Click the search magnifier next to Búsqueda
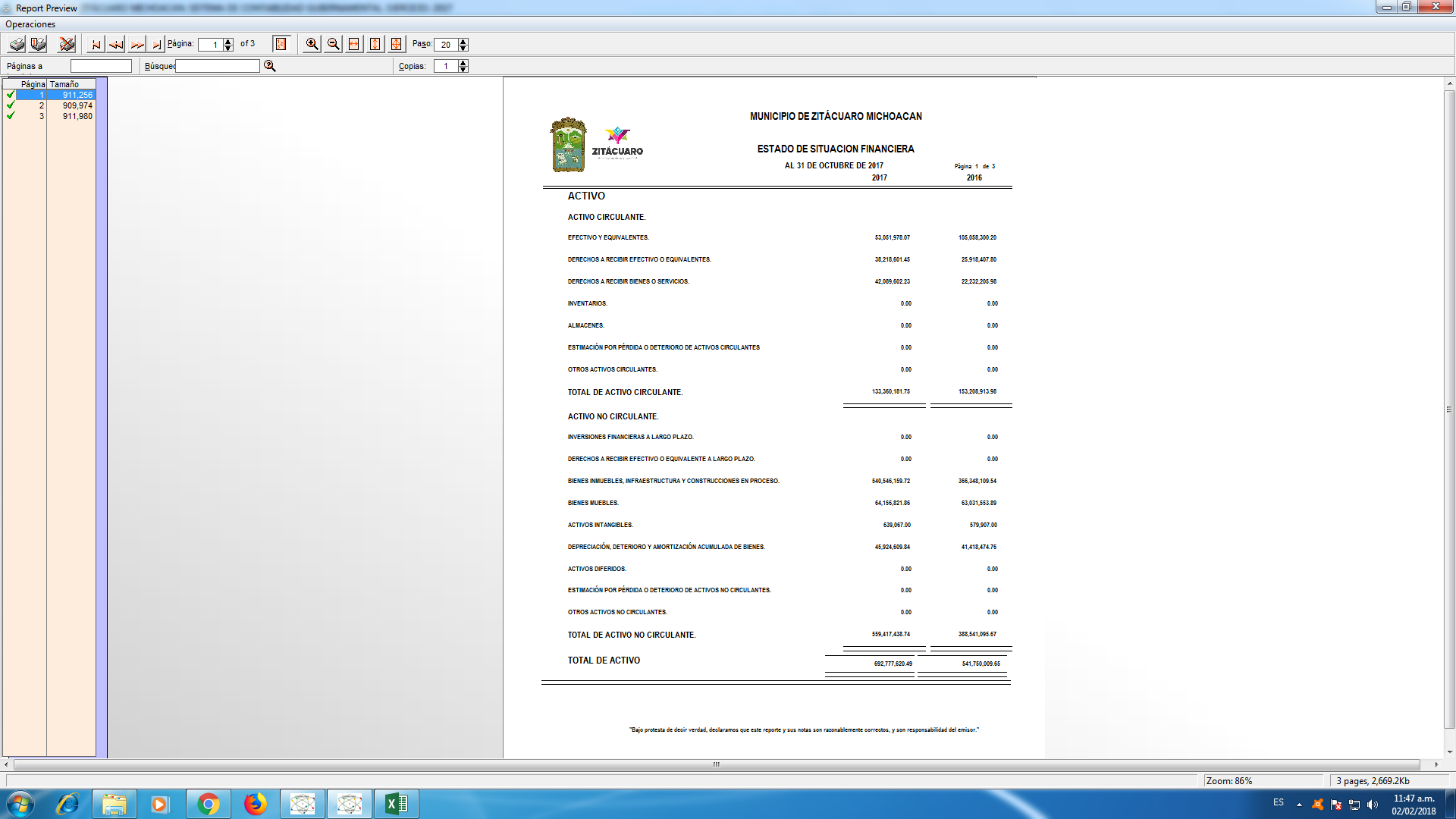This screenshot has width=1456, height=819. coord(270,66)
